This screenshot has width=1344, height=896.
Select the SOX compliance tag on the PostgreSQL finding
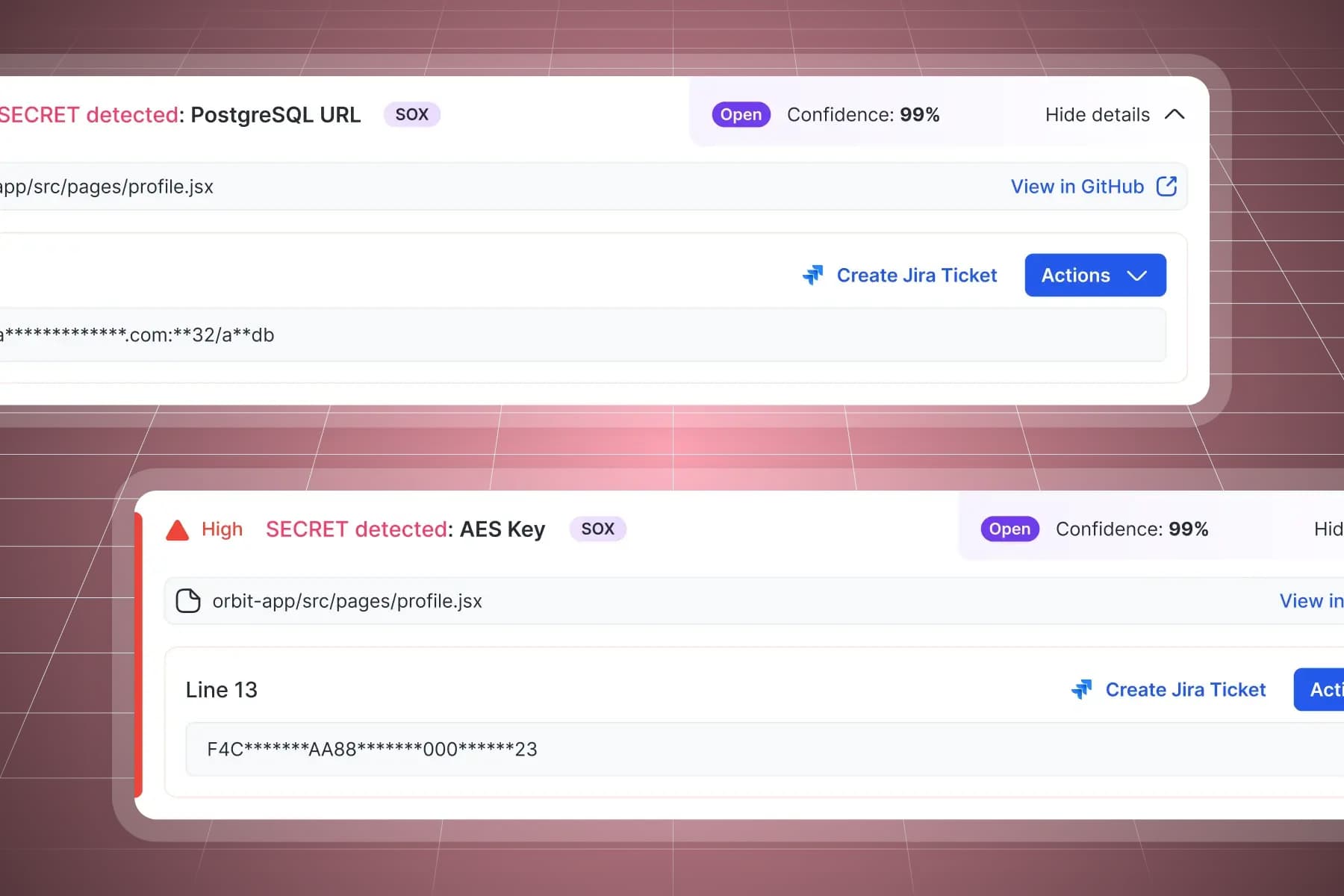click(411, 114)
